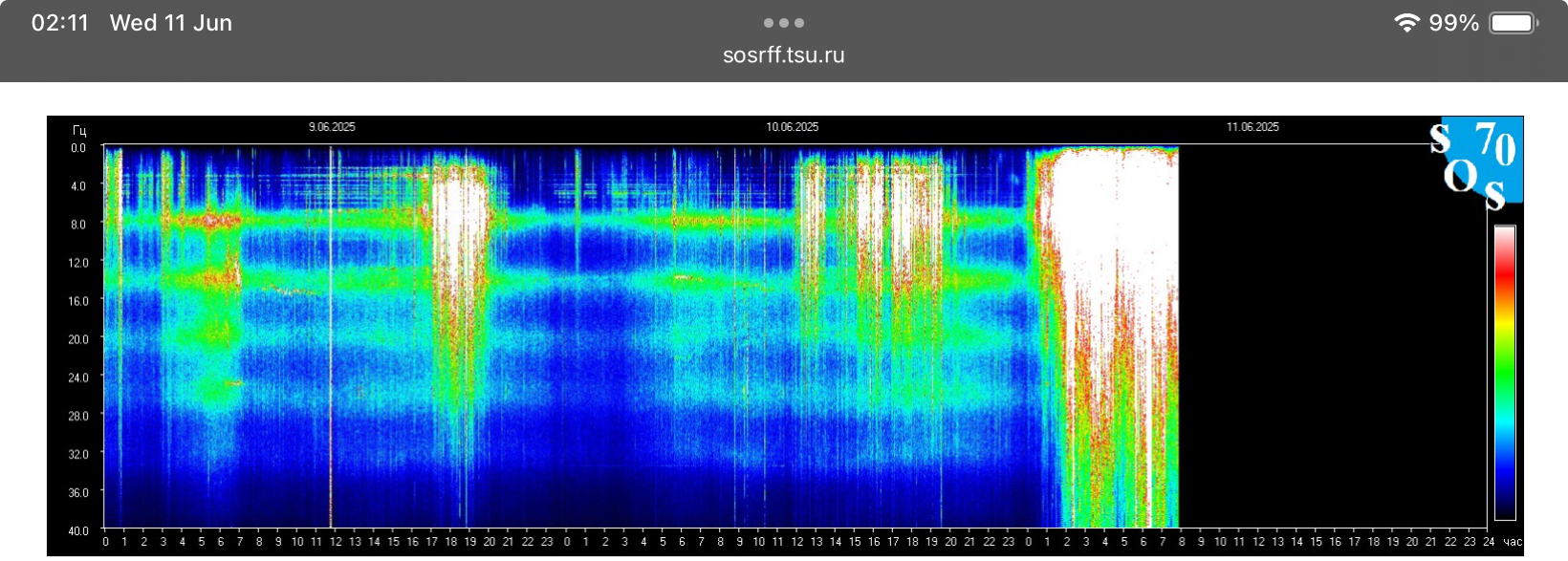Click the 40.0 frequency tick label
This screenshot has height=561, width=1568.
[78, 530]
